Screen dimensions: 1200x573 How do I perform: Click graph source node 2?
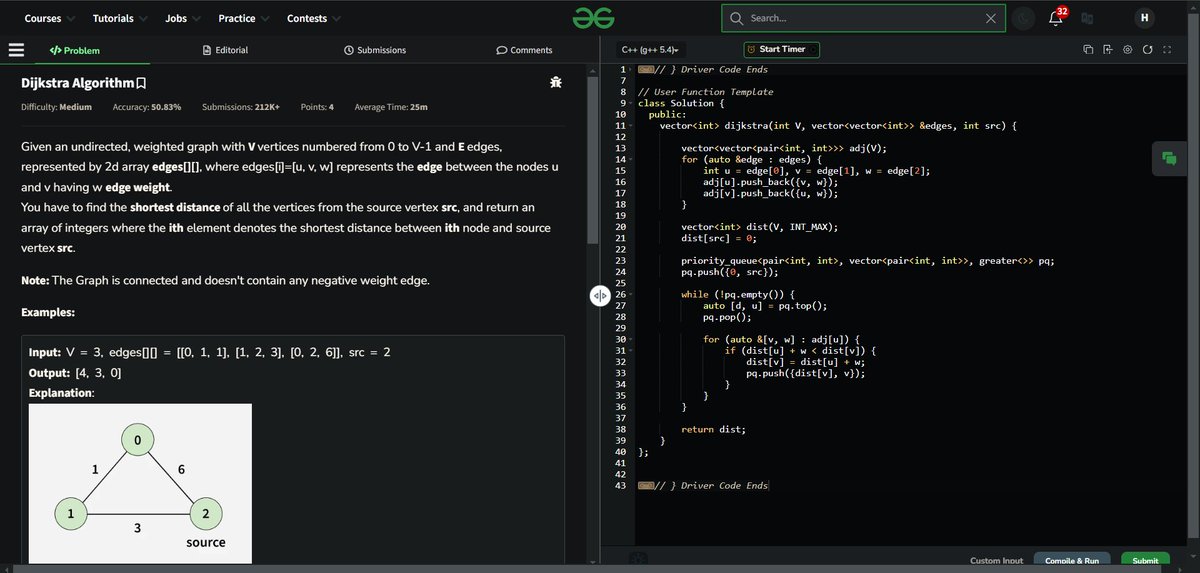tap(205, 513)
